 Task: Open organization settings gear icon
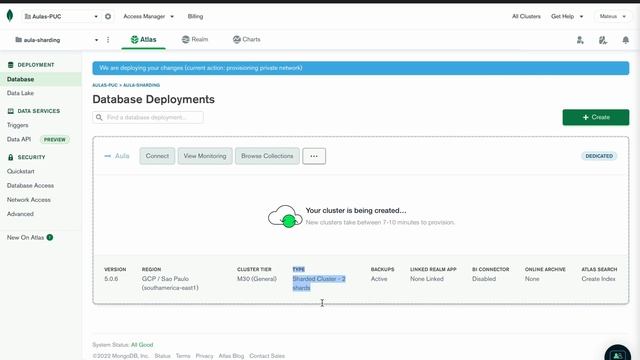pos(108,16)
